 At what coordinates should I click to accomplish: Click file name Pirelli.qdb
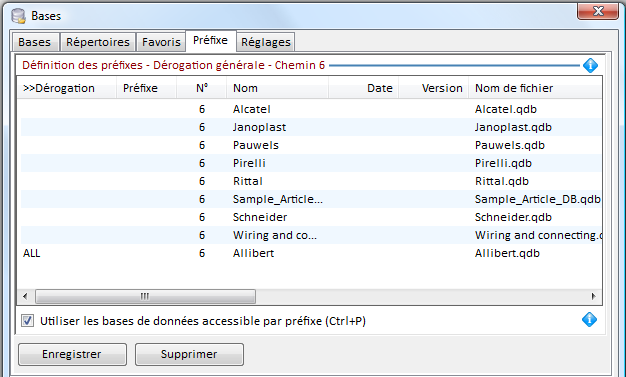[503, 163]
